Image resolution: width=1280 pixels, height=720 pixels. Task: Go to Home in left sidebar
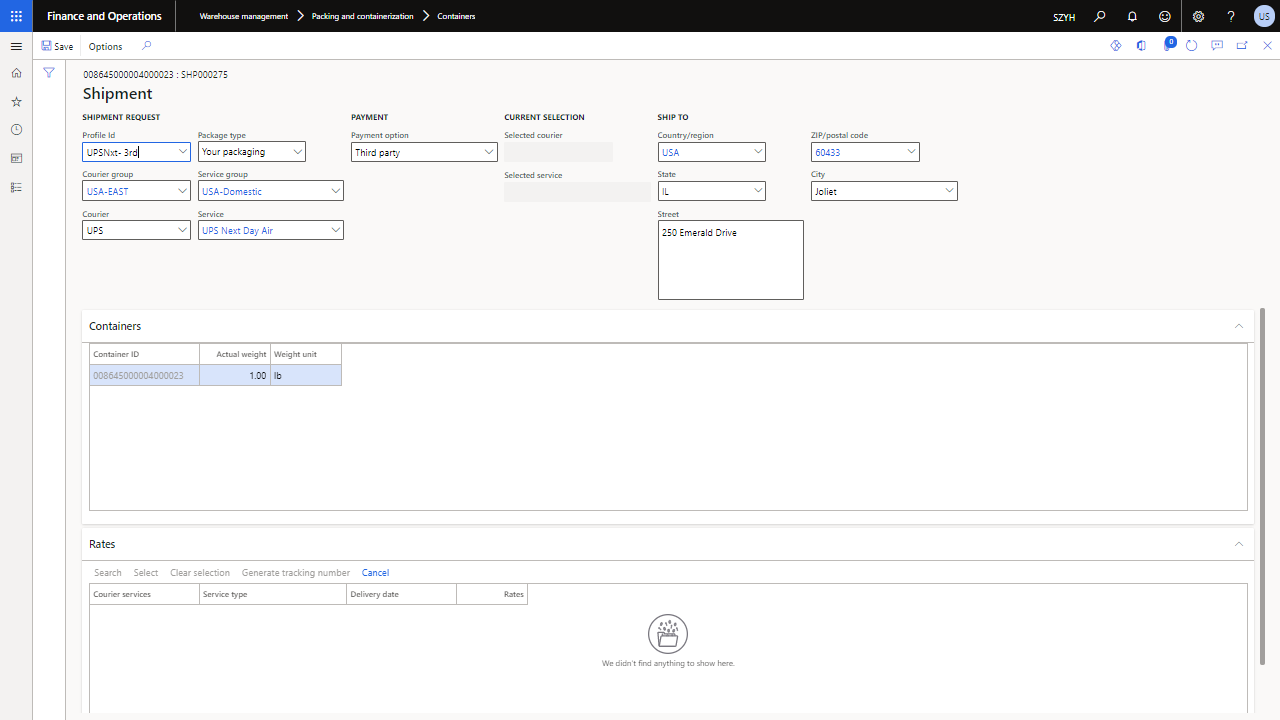[x=16, y=73]
